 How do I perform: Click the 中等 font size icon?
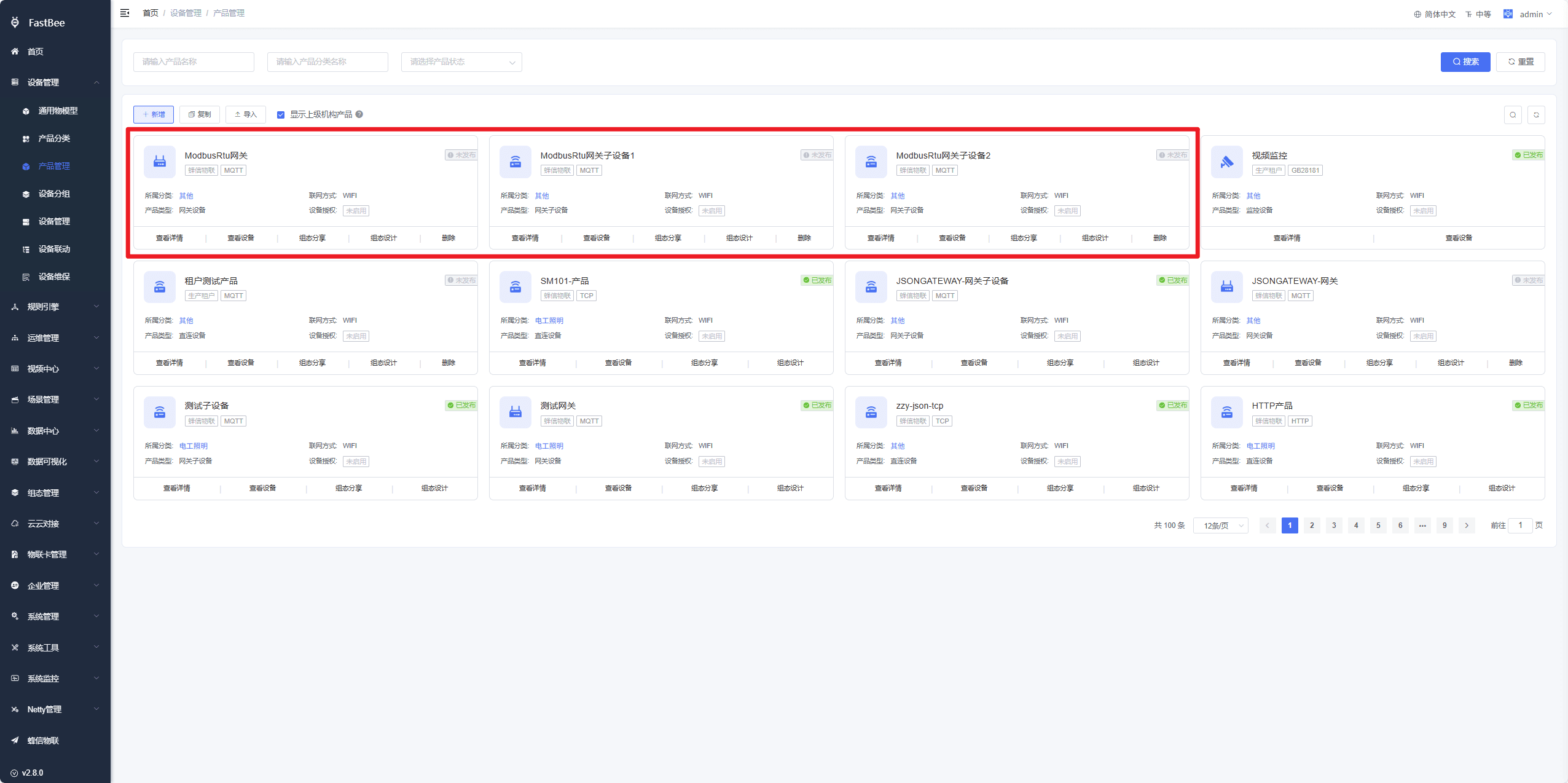(1468, 14)
